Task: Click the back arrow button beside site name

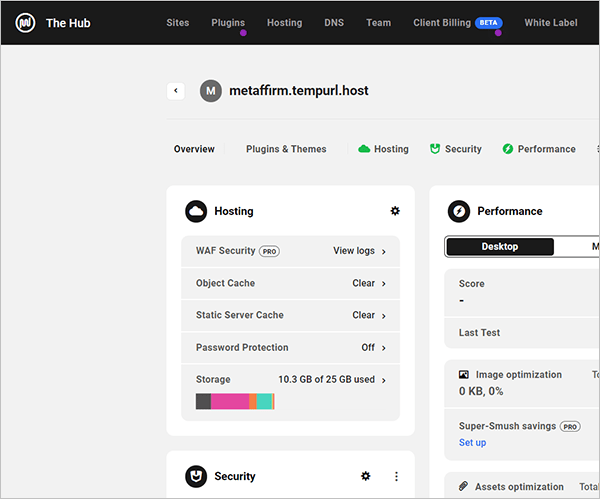Action: 176,91
